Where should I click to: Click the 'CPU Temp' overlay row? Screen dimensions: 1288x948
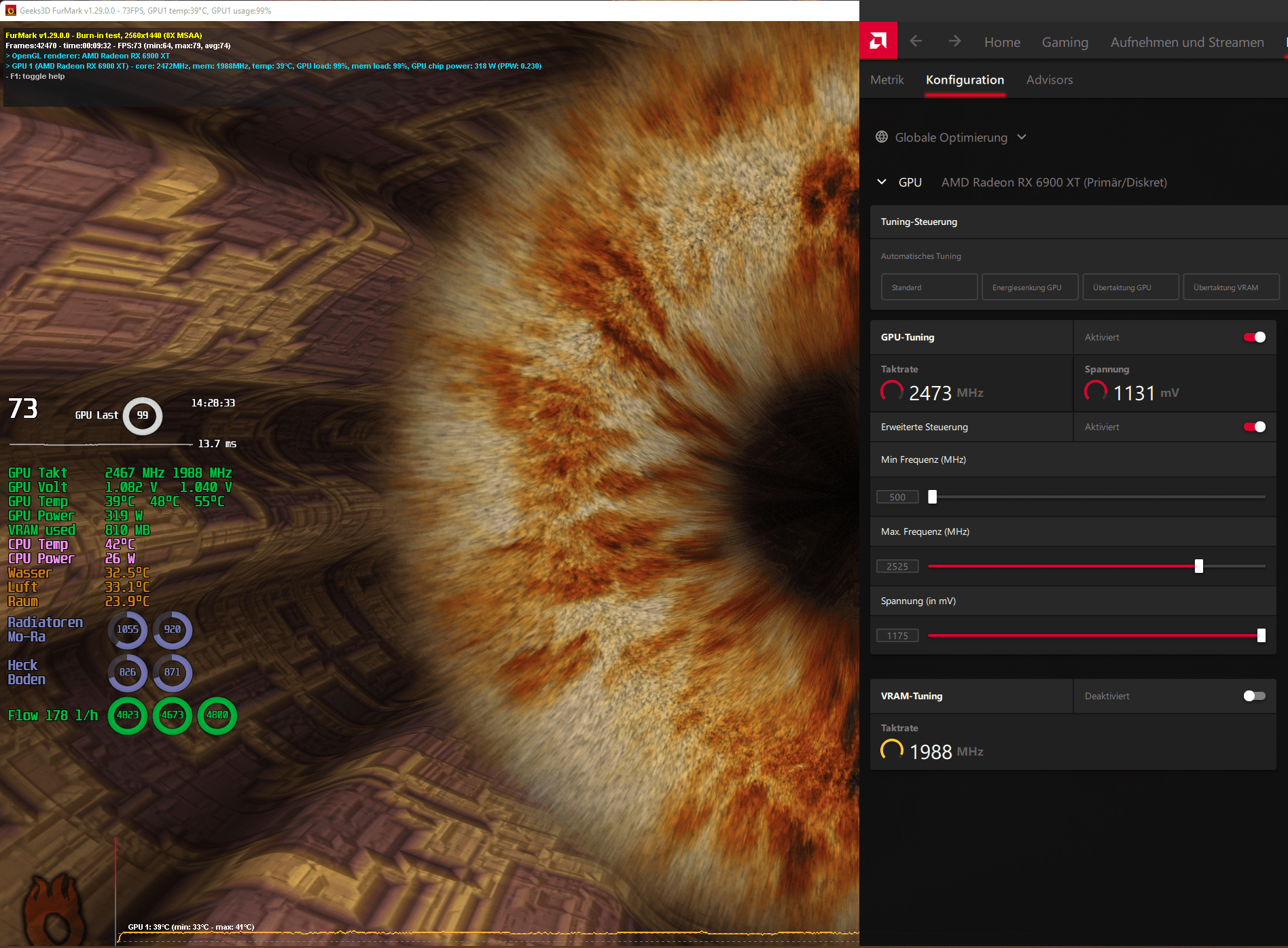click(71, 544)
